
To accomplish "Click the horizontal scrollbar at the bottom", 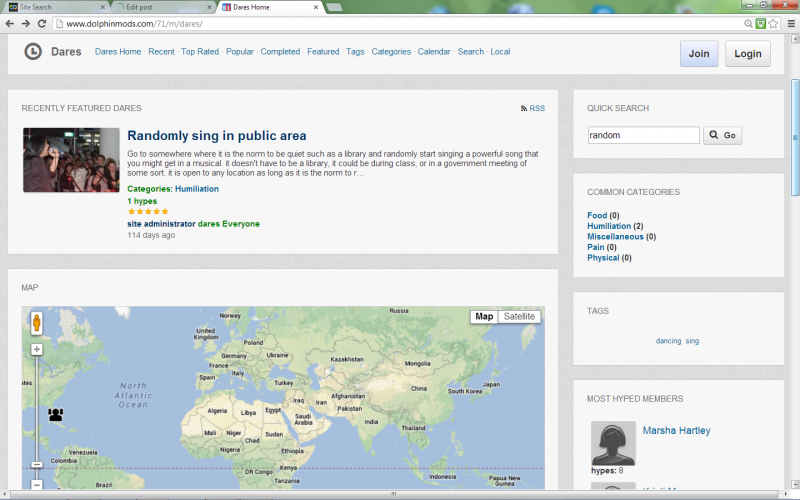I will pyautogui.click(x=393, y=494).
